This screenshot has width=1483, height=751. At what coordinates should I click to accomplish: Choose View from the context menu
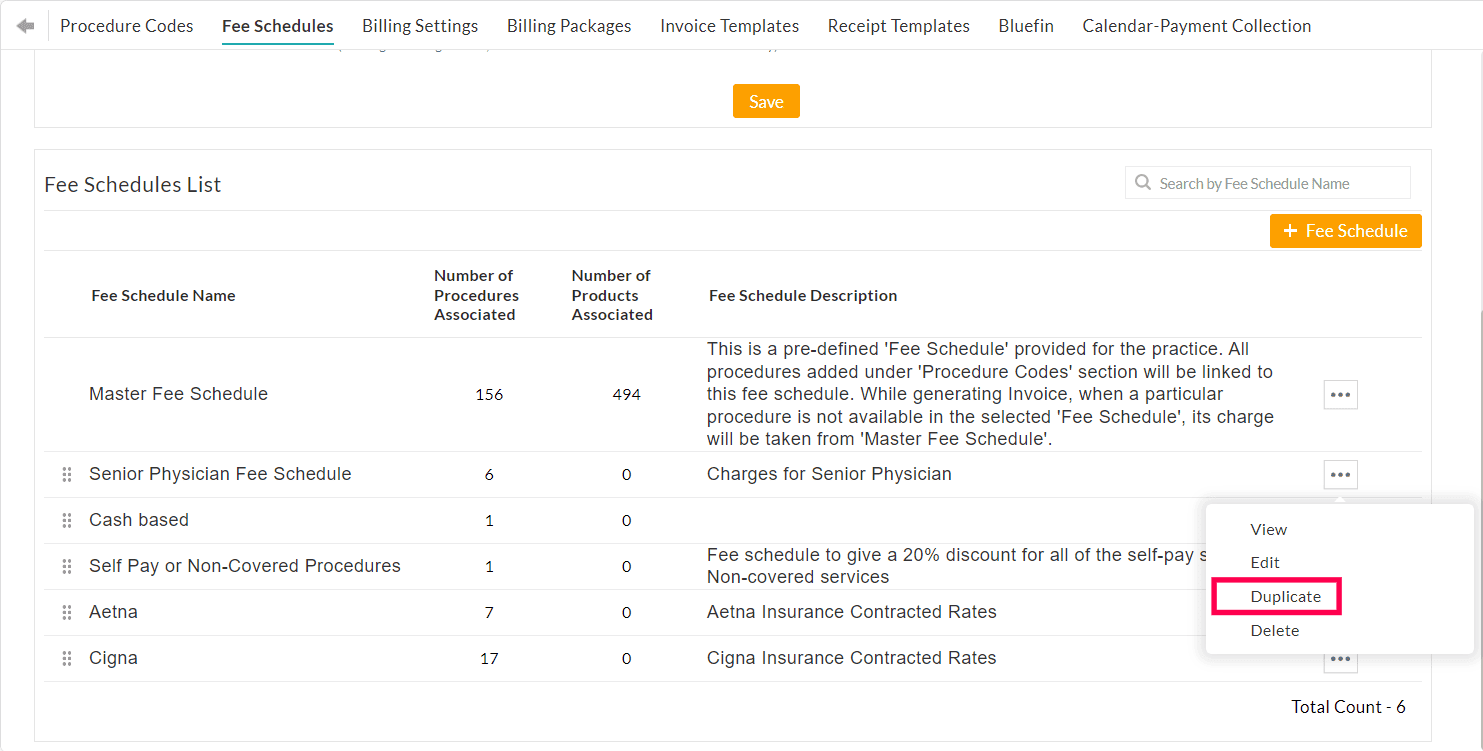(x=1268, y=529)
